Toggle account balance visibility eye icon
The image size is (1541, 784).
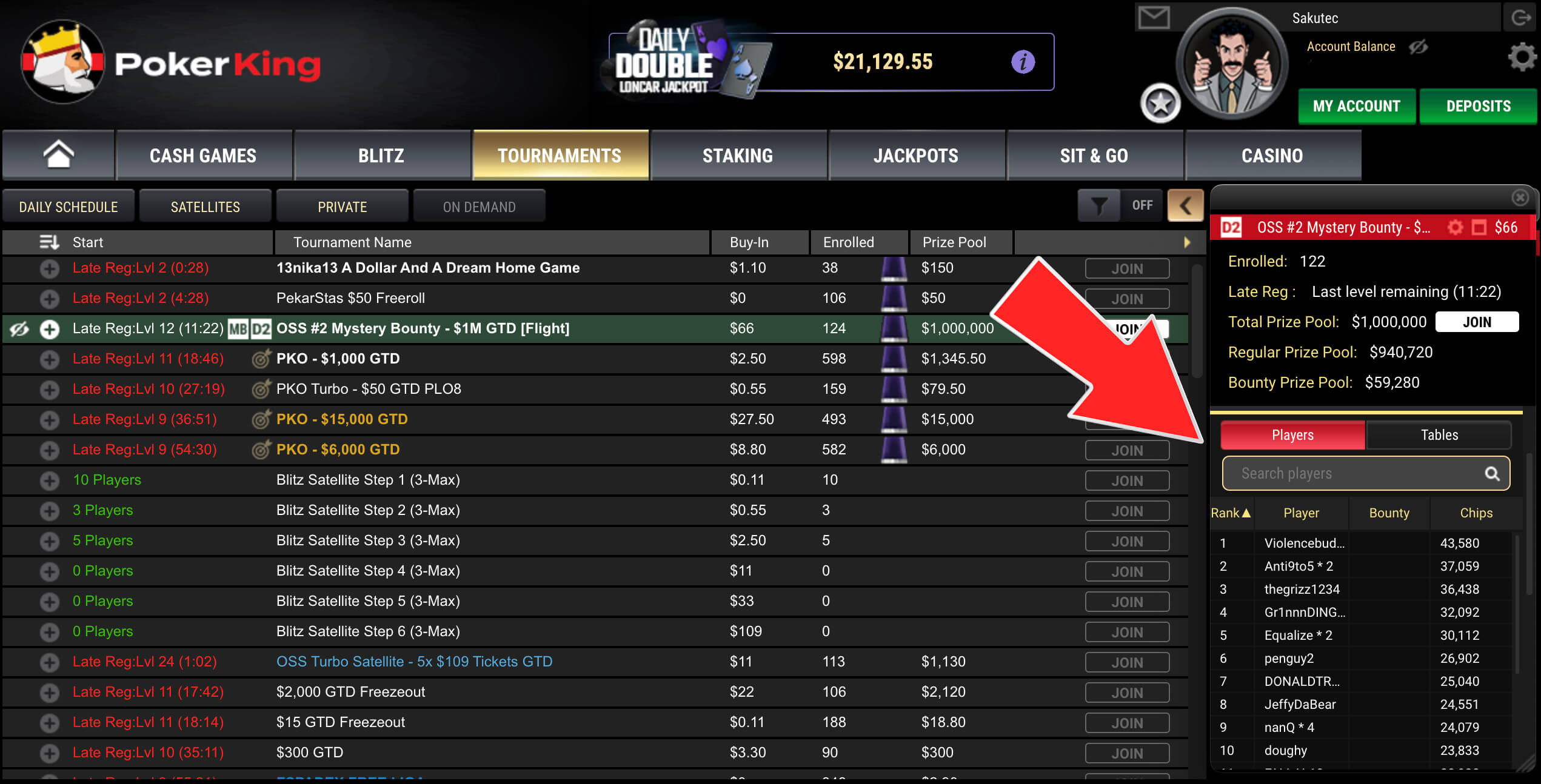click(x=1418, y=47)
